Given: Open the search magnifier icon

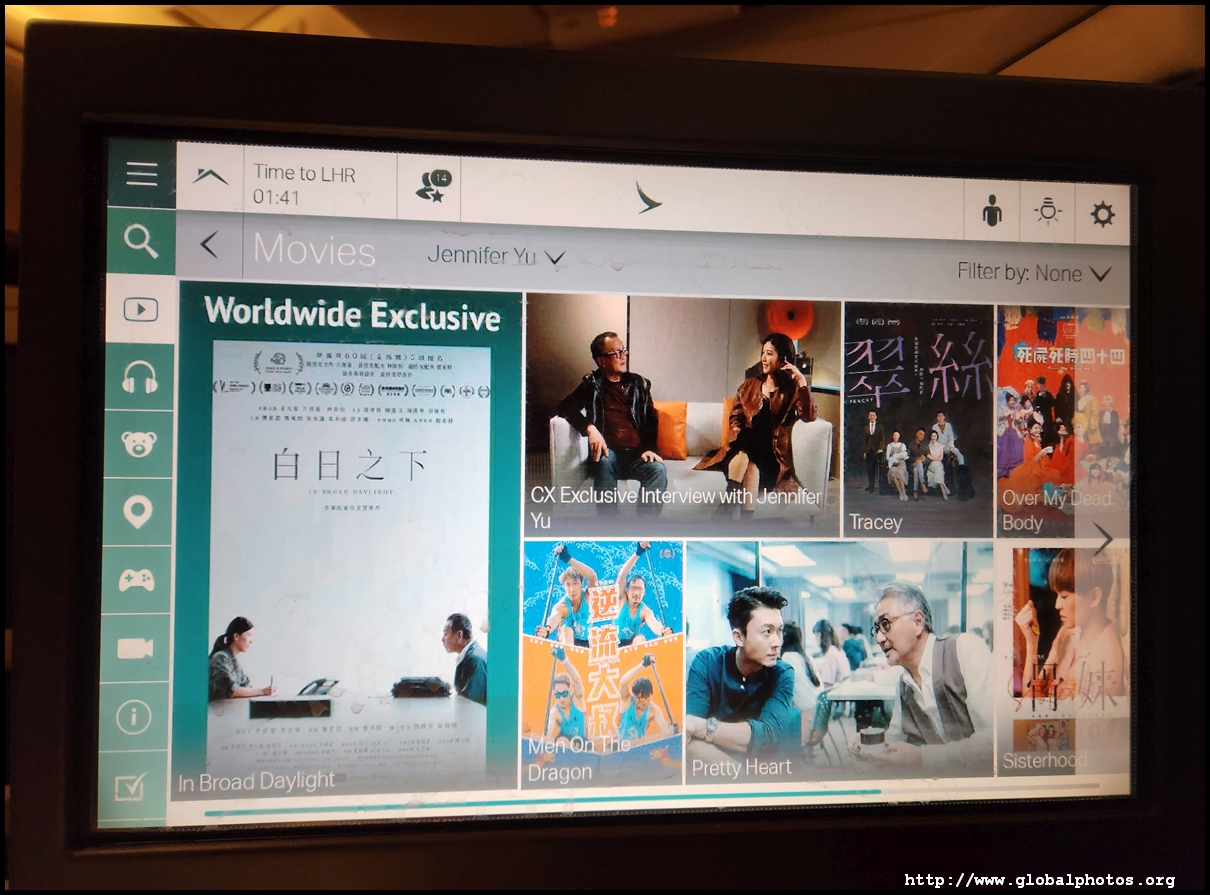Looking at the screenshot, I should 141,241.
